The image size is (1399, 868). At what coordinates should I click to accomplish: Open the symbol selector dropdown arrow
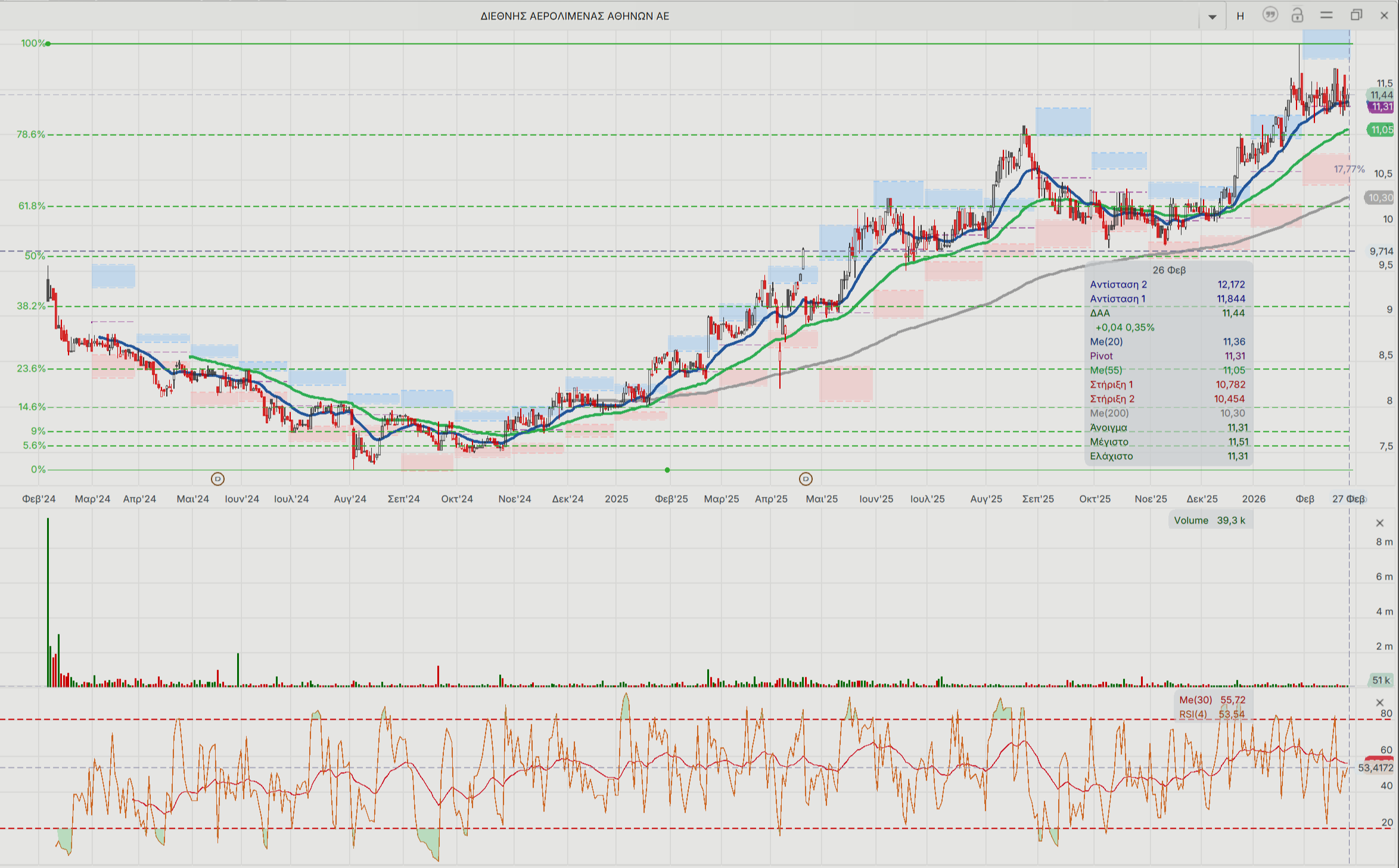pos(1212,17)
